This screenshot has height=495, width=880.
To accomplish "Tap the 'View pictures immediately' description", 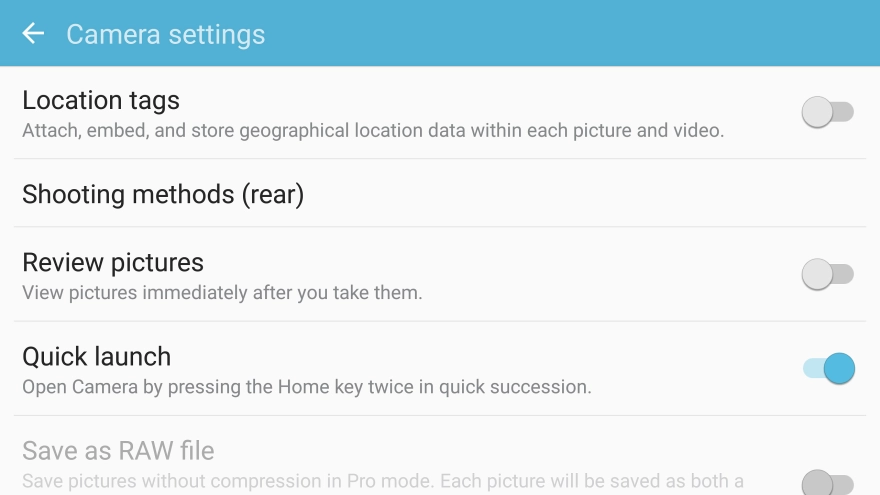I will [x=222, y=292].
